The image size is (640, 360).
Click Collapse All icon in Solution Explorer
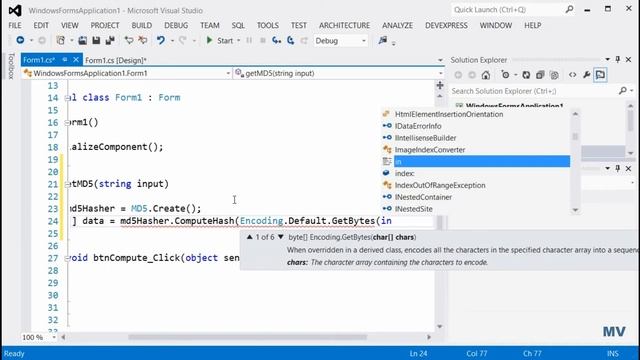pos(540,75)
